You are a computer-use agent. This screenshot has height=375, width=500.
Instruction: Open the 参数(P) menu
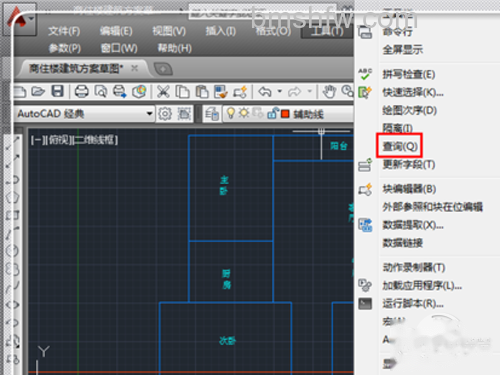point(65,48)
